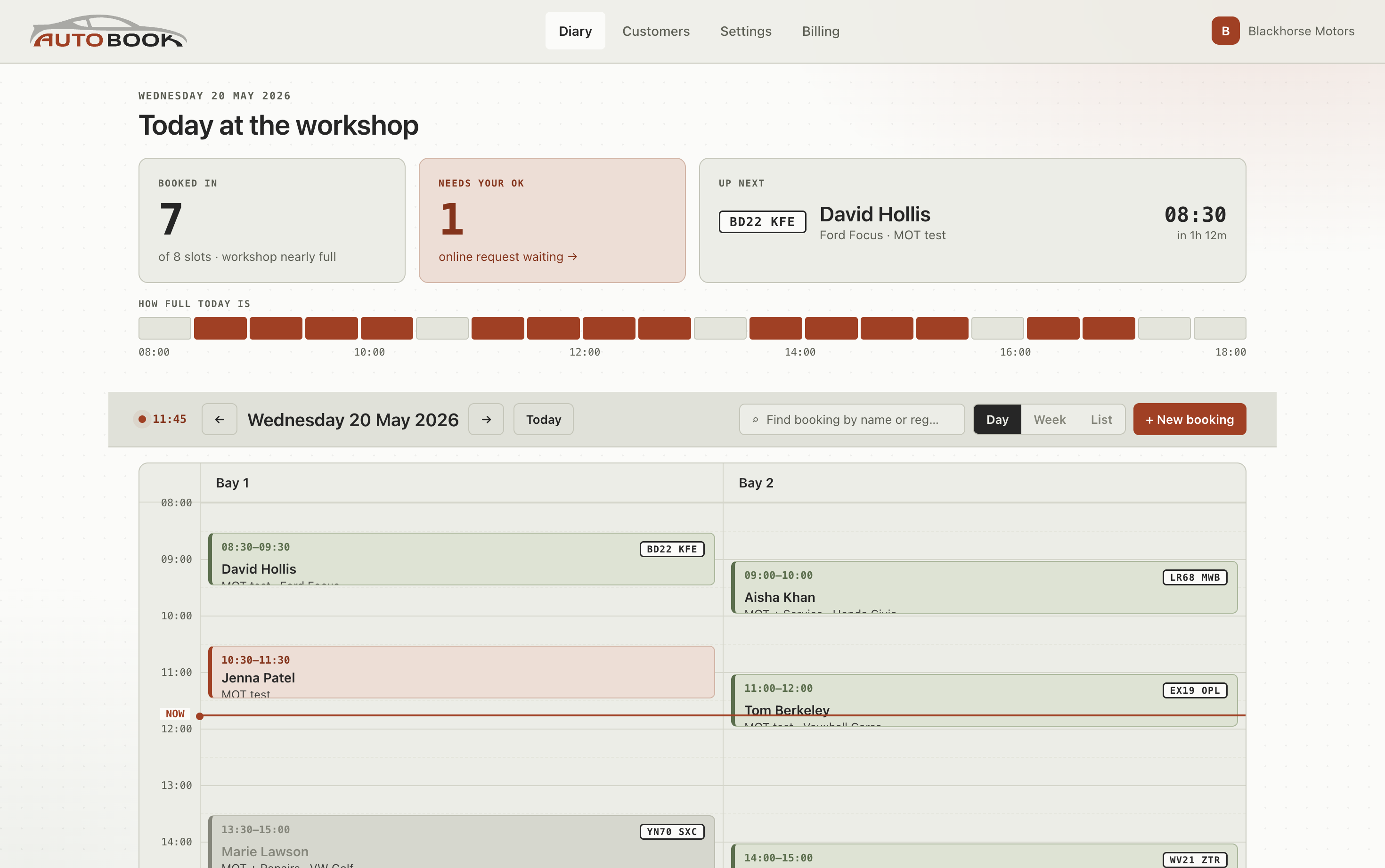This screenshot has height=868, width=1385.
Task: Open the Booked In summary card
Action: point(272,220)
